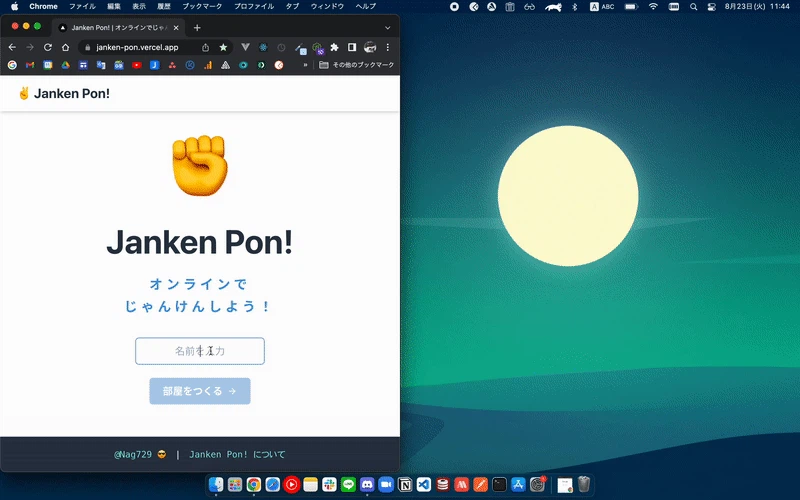Open Google Analytics bookmark icon

(208, 65)
